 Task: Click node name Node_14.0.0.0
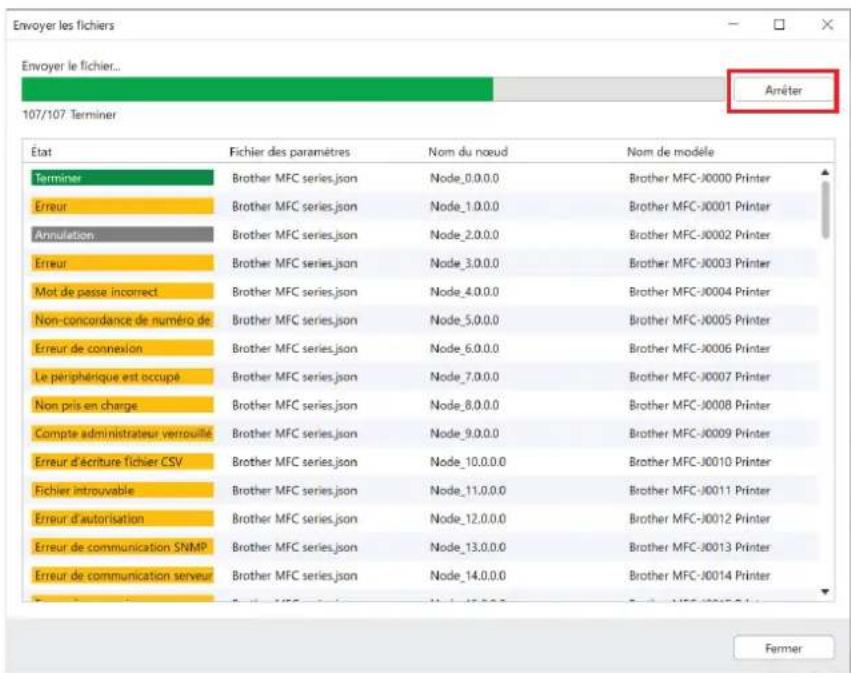tap(468, 576)
